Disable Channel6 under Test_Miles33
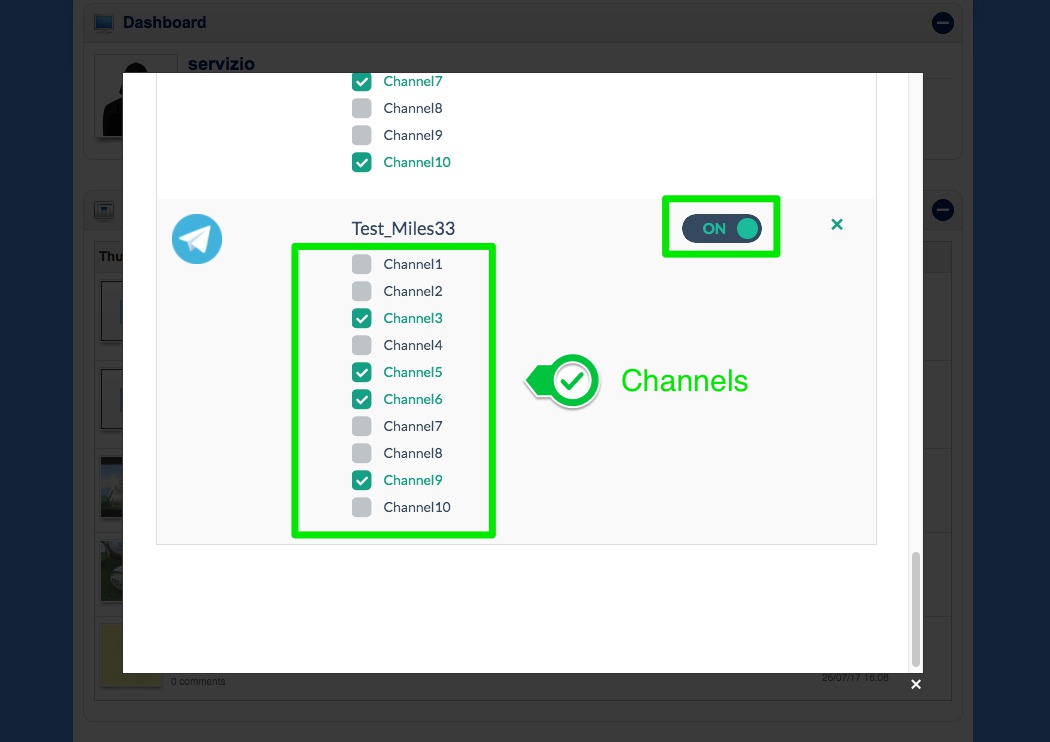Screen dimensions: 1050x742 coord(362,400)
